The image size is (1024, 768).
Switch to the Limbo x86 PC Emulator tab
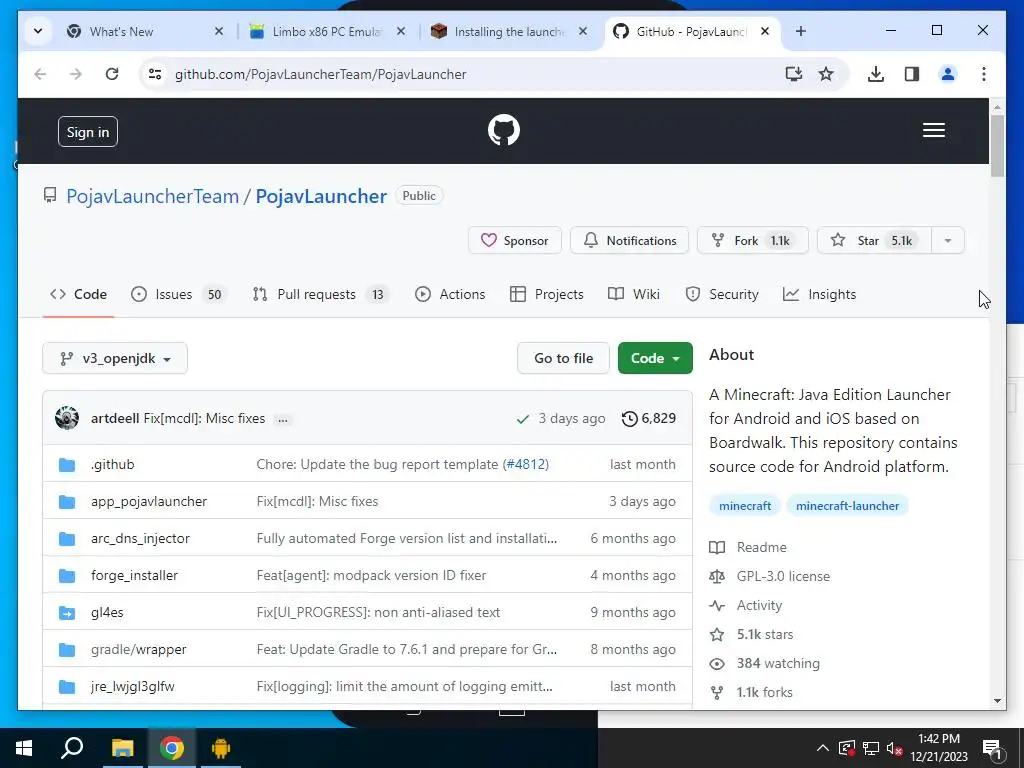(x=328, y=31)
